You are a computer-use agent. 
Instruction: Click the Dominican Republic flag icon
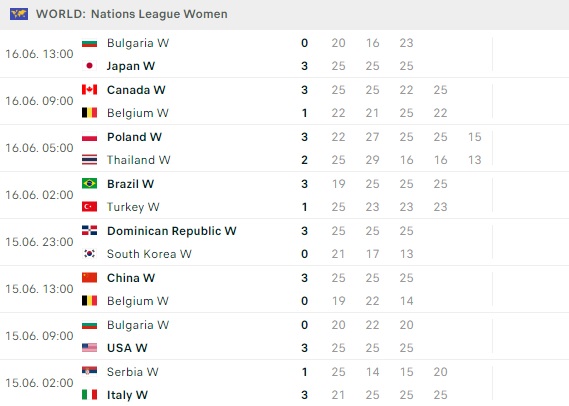click(89, 231)
